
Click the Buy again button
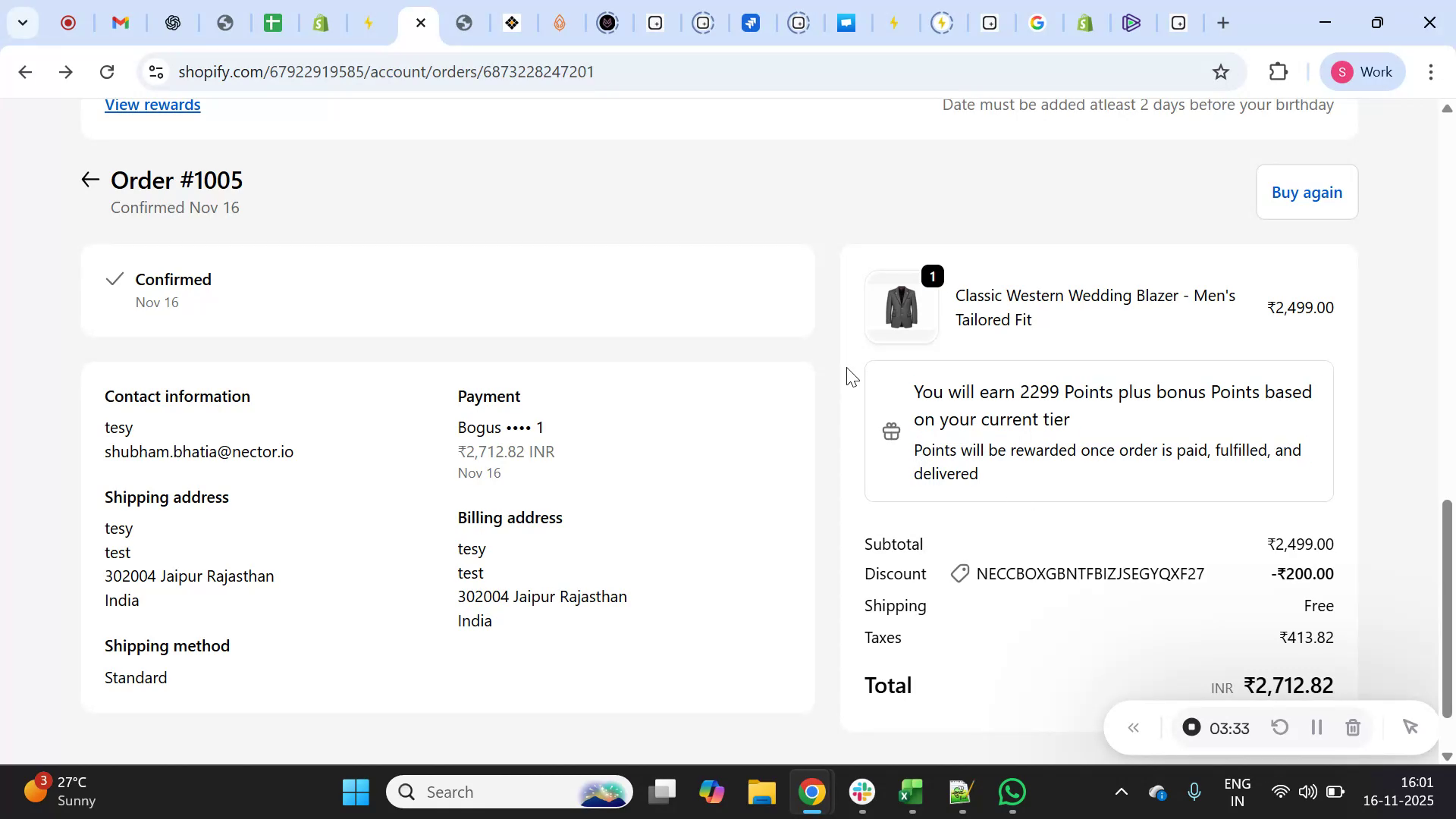point(1307,192)
